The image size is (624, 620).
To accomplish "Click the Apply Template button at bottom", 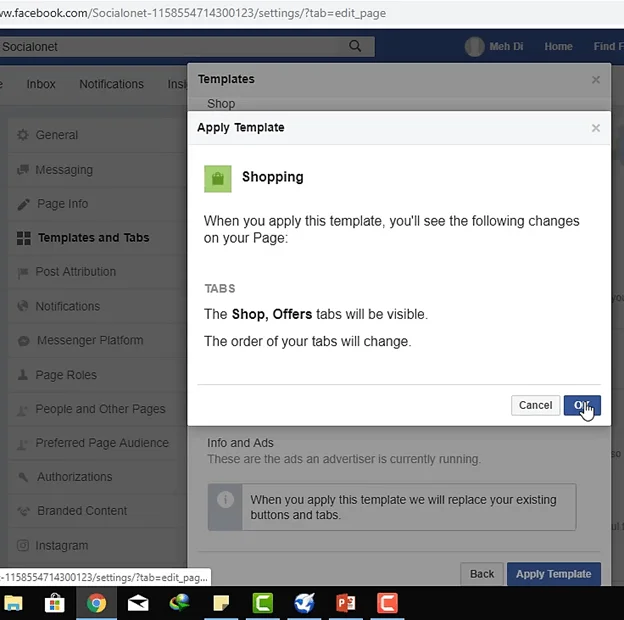I will [553, 574].
